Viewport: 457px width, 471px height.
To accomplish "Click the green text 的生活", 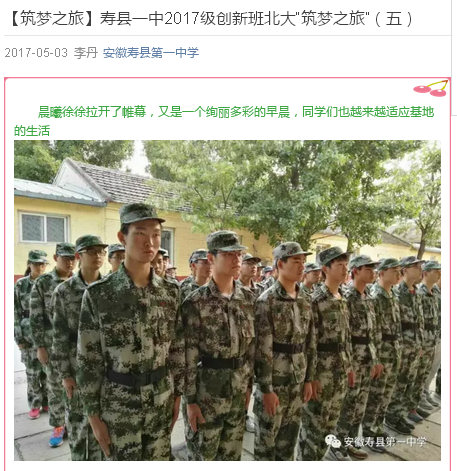I will click(32, 131).
